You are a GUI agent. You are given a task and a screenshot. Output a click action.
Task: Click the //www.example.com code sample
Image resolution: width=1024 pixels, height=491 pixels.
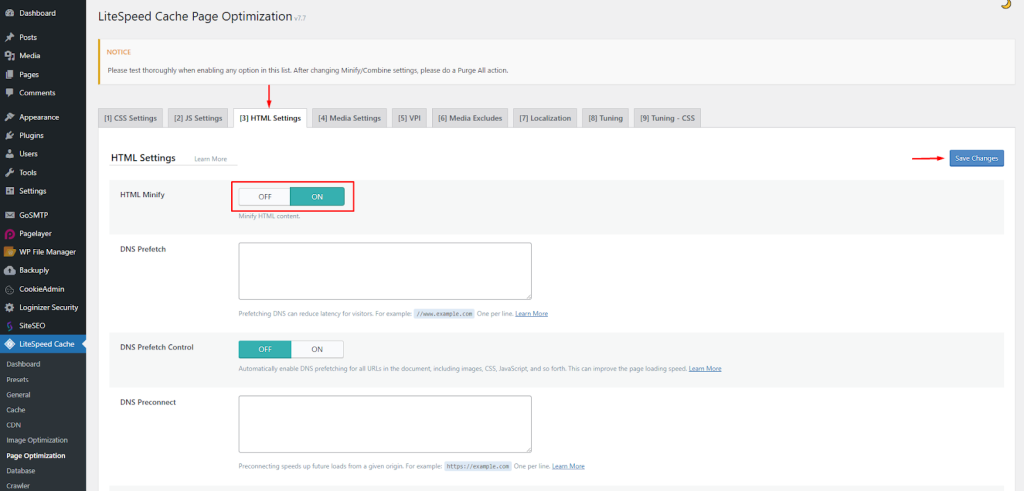[443, 314]
